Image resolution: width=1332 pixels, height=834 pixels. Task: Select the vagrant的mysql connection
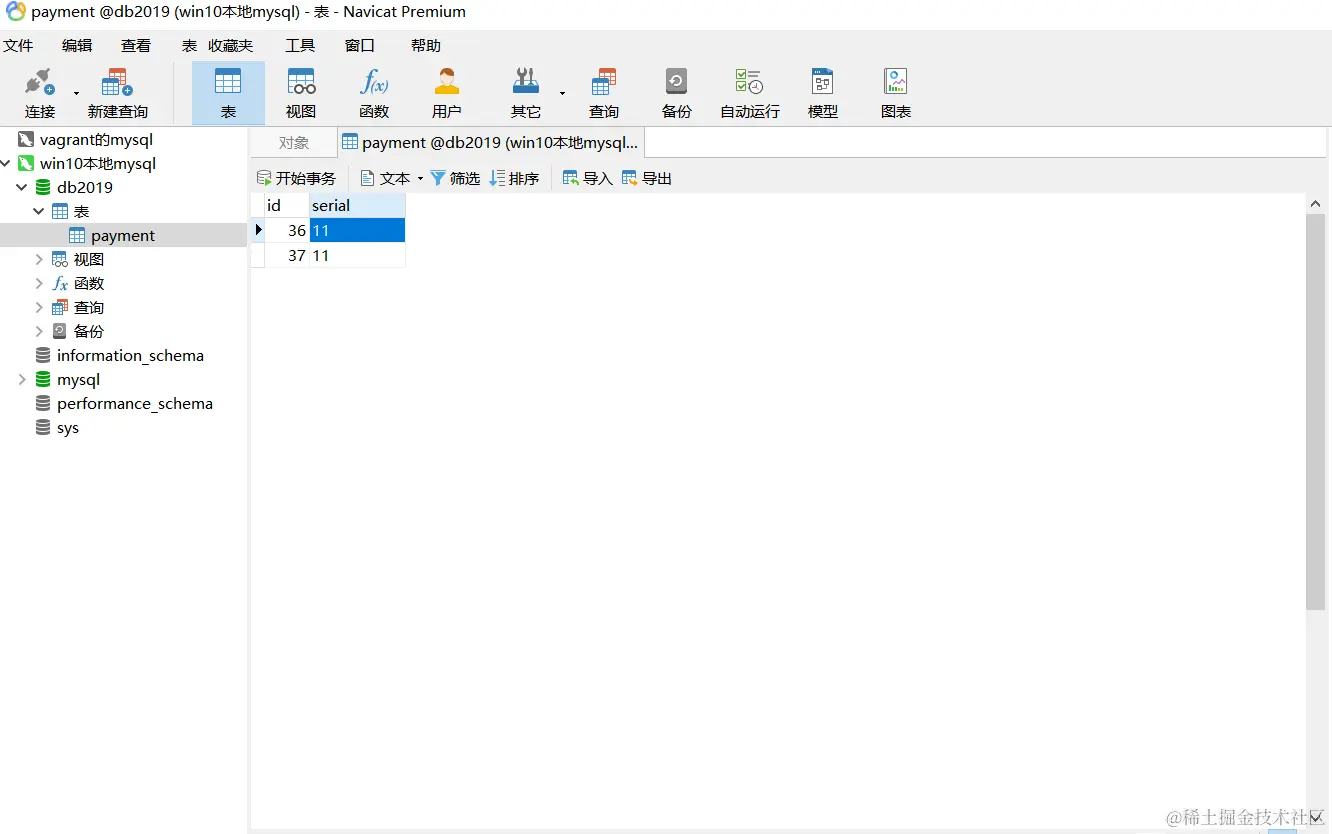click(96, 140)
